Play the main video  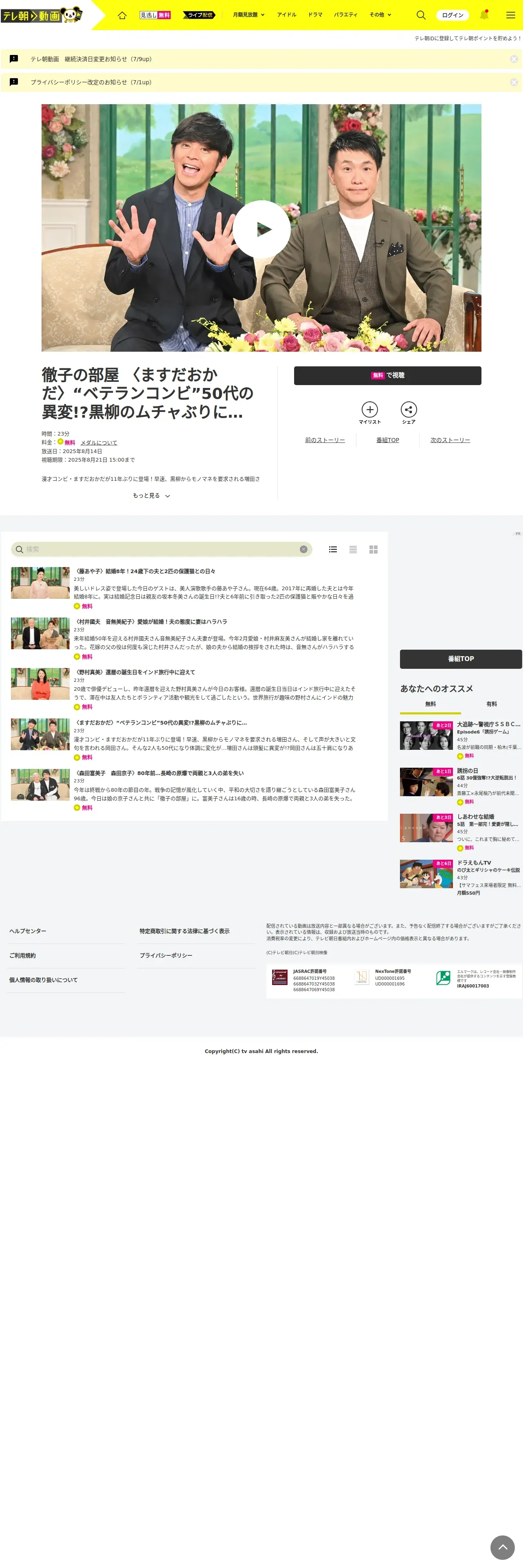tap(261, 229)
